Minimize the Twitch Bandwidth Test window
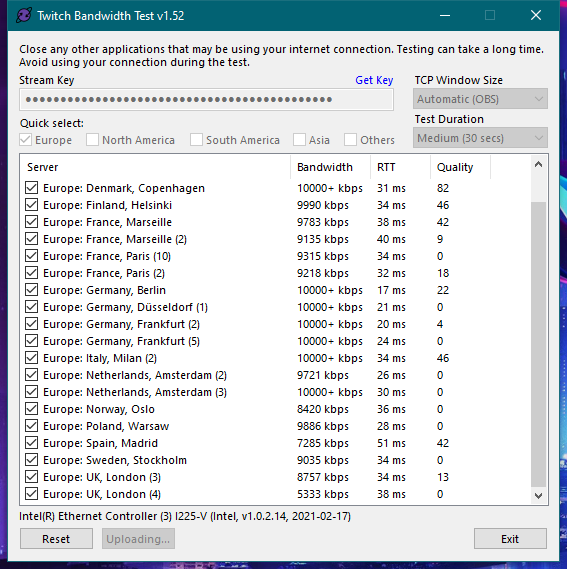This screenshot has width=567, height=569. pos(445,15)
